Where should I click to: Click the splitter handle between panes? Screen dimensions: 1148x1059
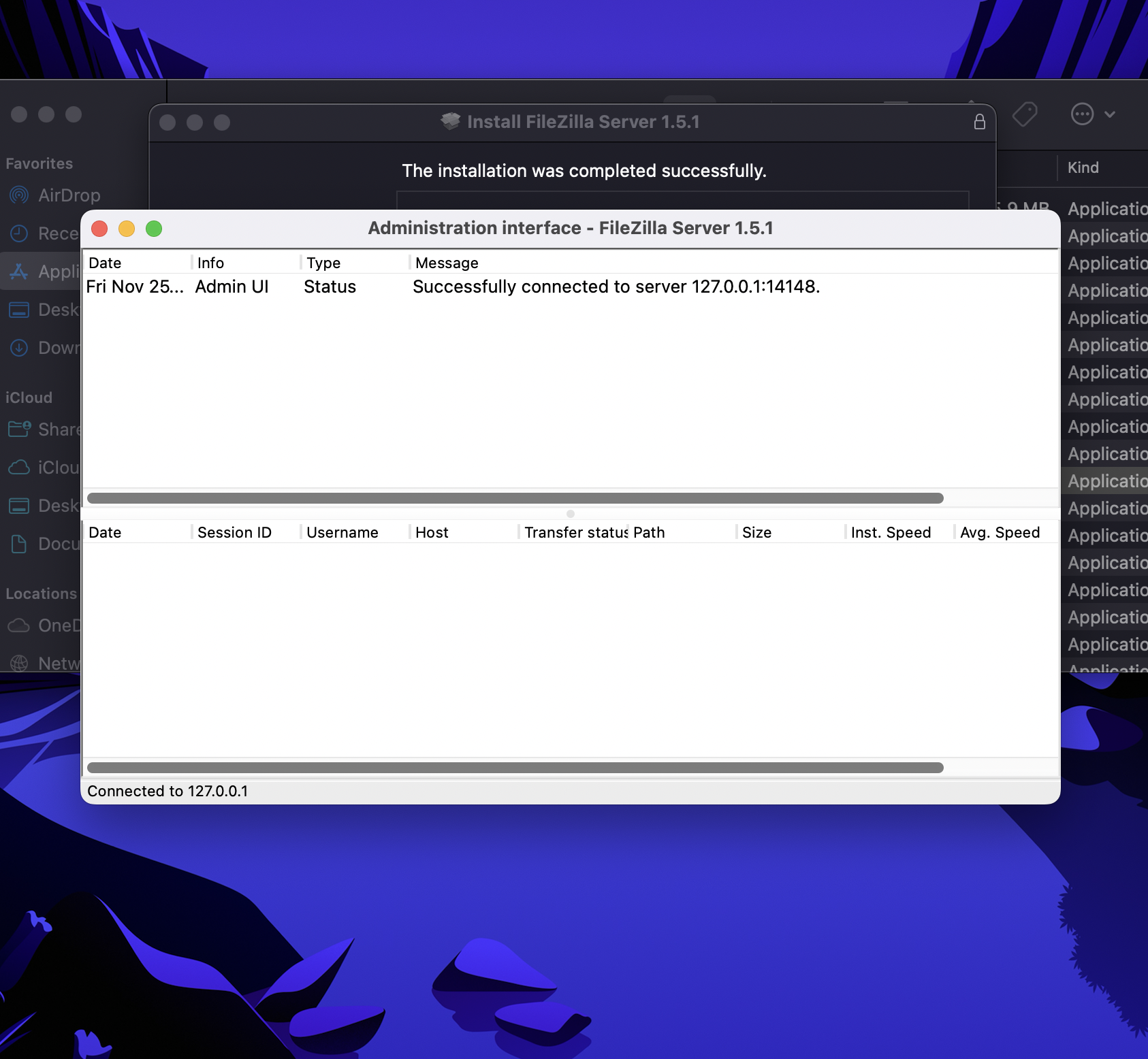pyautogui.click(x=571, y=514)
